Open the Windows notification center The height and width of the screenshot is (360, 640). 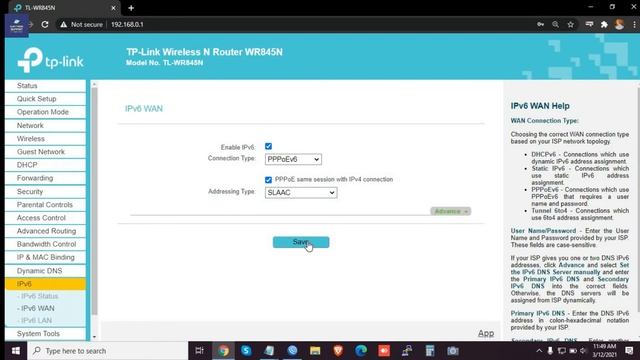click(629, 351)
